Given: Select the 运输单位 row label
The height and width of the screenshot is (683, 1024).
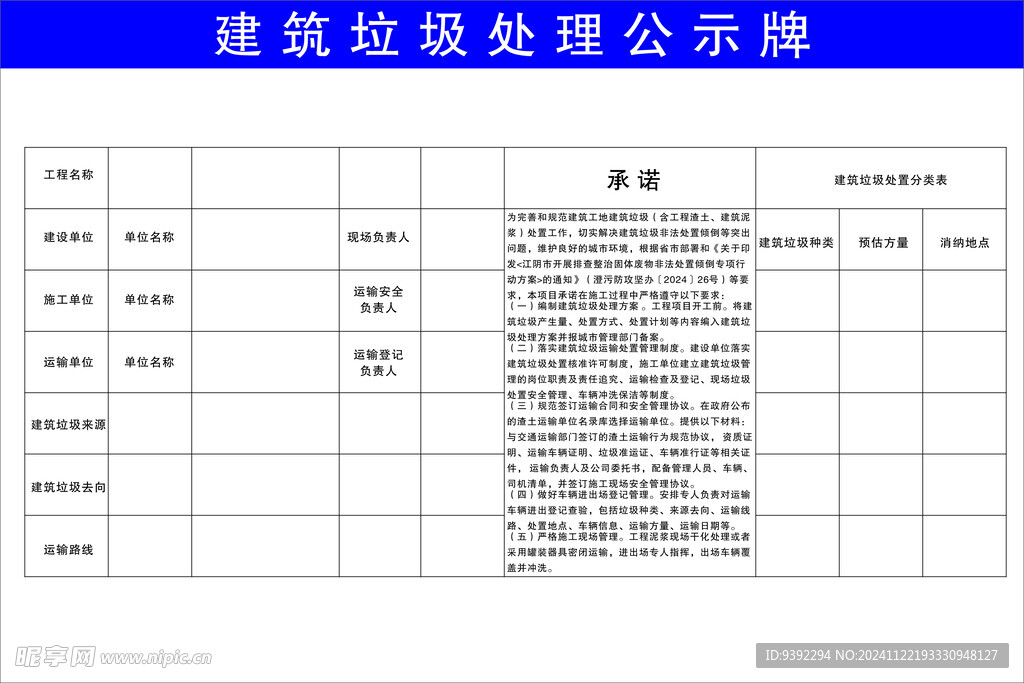Looking at the screenshot, I should pyautogui.click(x=68, y=362).
